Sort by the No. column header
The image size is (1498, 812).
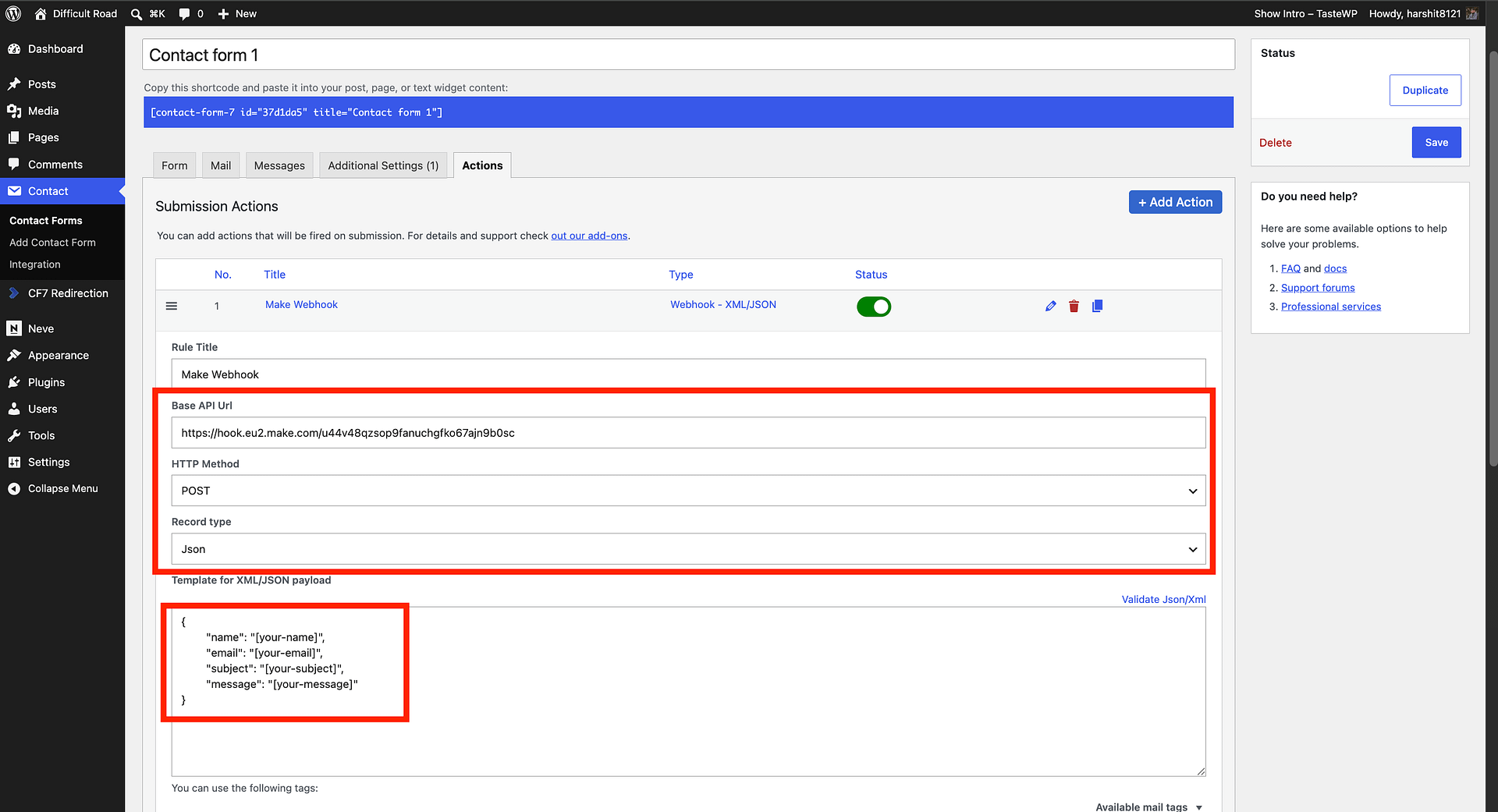223,275
